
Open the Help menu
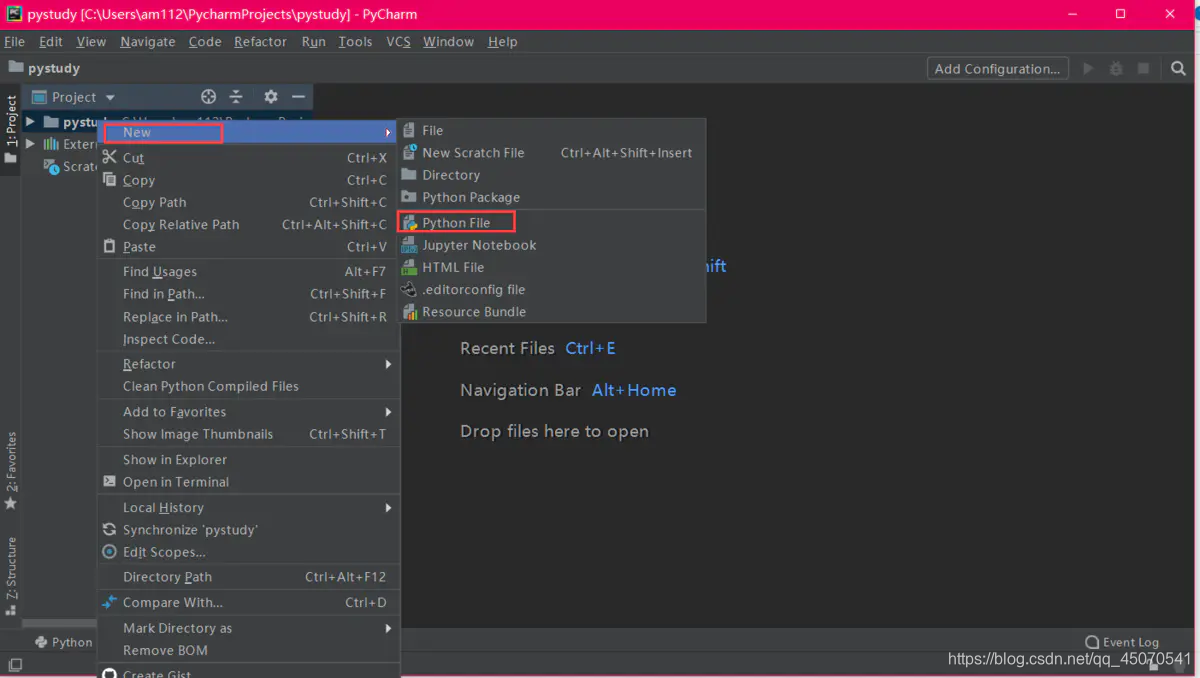tap(502, 41)
